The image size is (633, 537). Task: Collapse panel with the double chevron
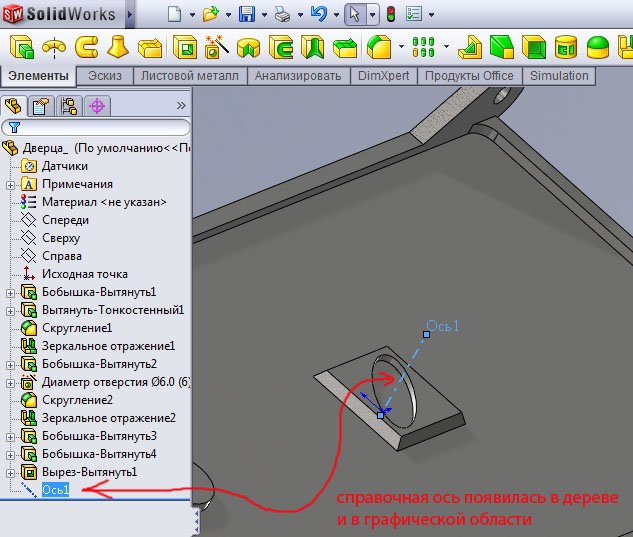point(181,105)
